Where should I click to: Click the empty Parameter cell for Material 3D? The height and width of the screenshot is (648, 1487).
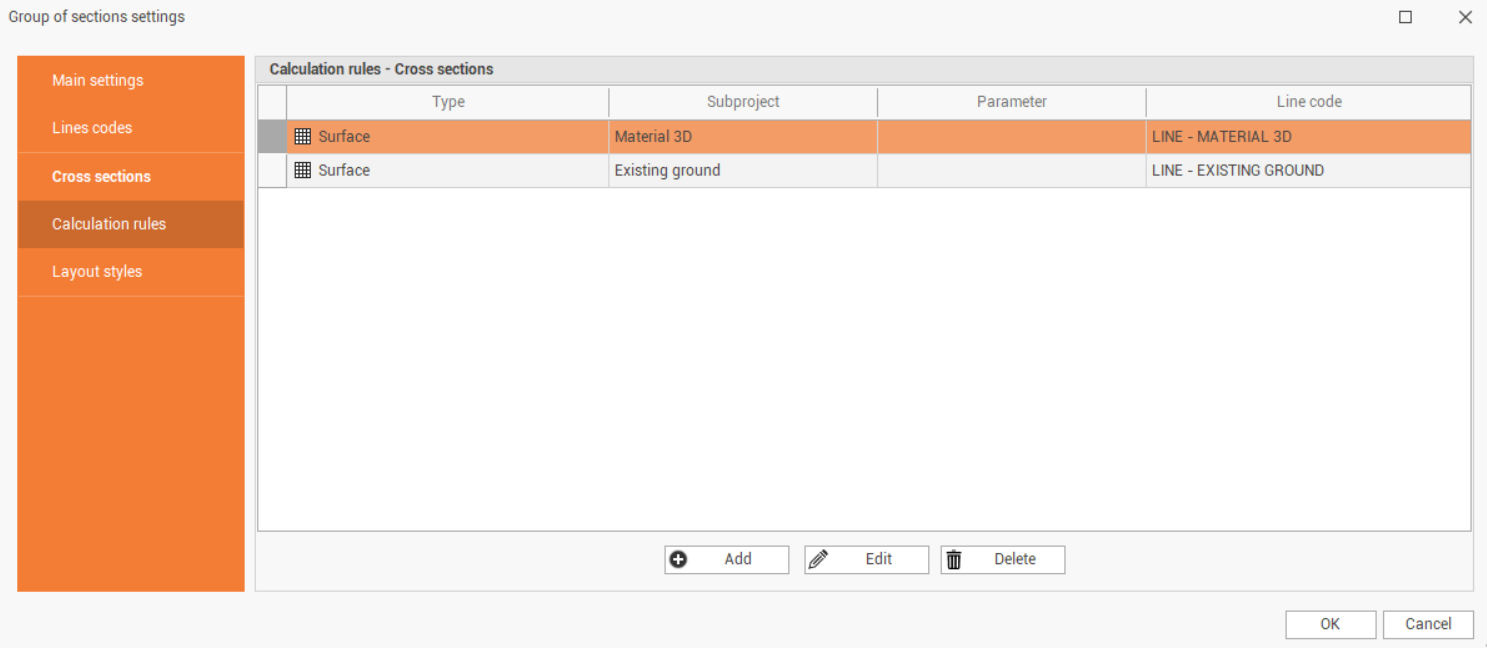pyautogui.click(x=1011, y=137)
